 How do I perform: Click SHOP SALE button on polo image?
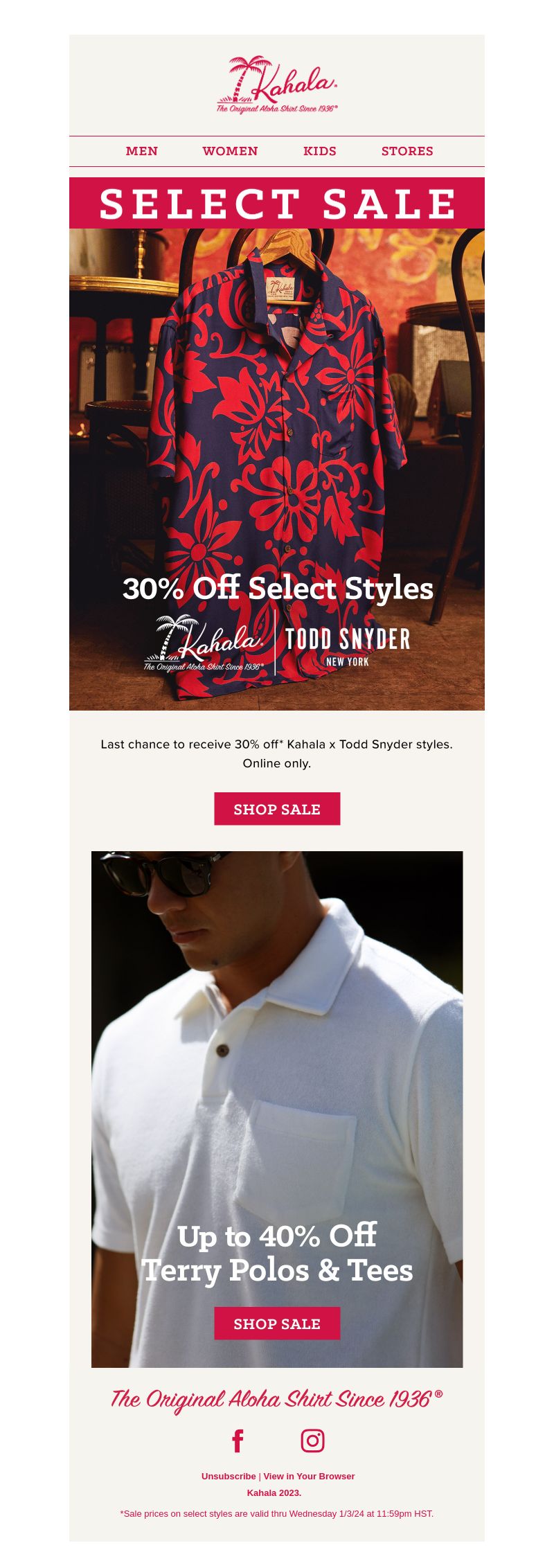click(x=277, y=1324)
